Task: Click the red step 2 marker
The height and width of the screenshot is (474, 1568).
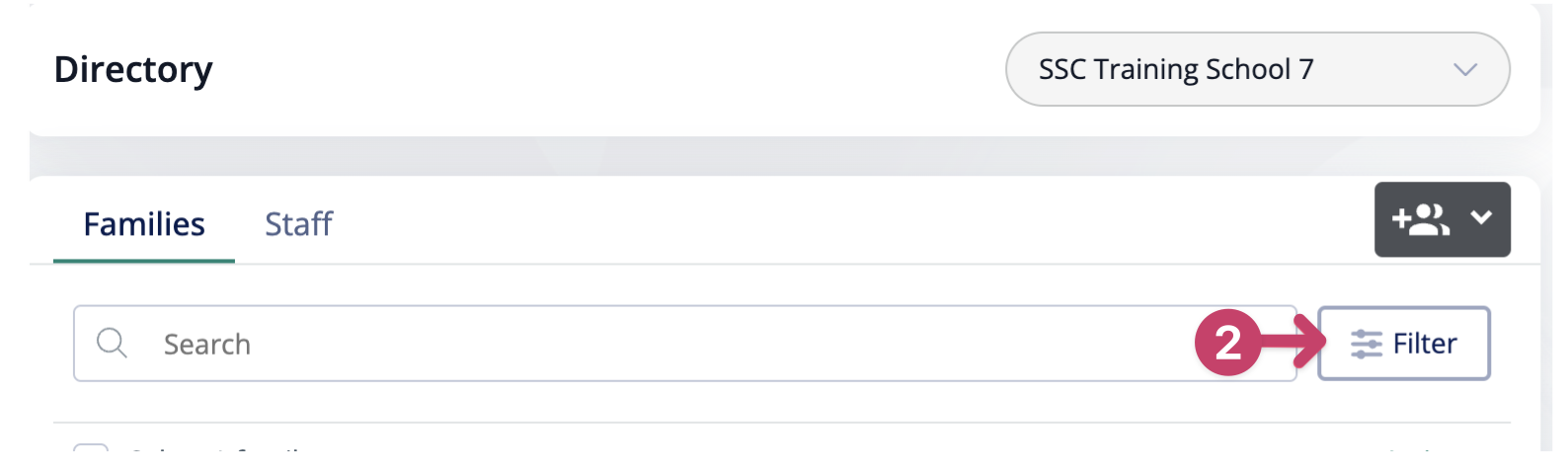Action: 1227,344
